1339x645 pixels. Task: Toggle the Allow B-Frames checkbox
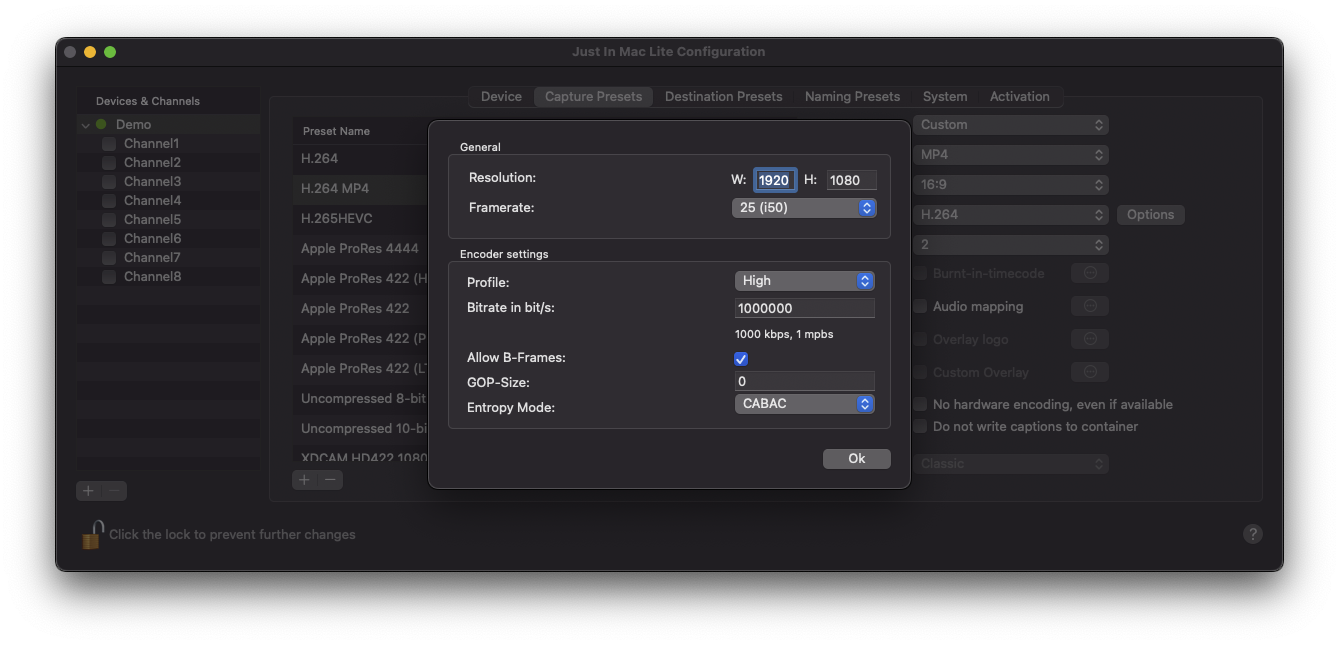point(741,358)
